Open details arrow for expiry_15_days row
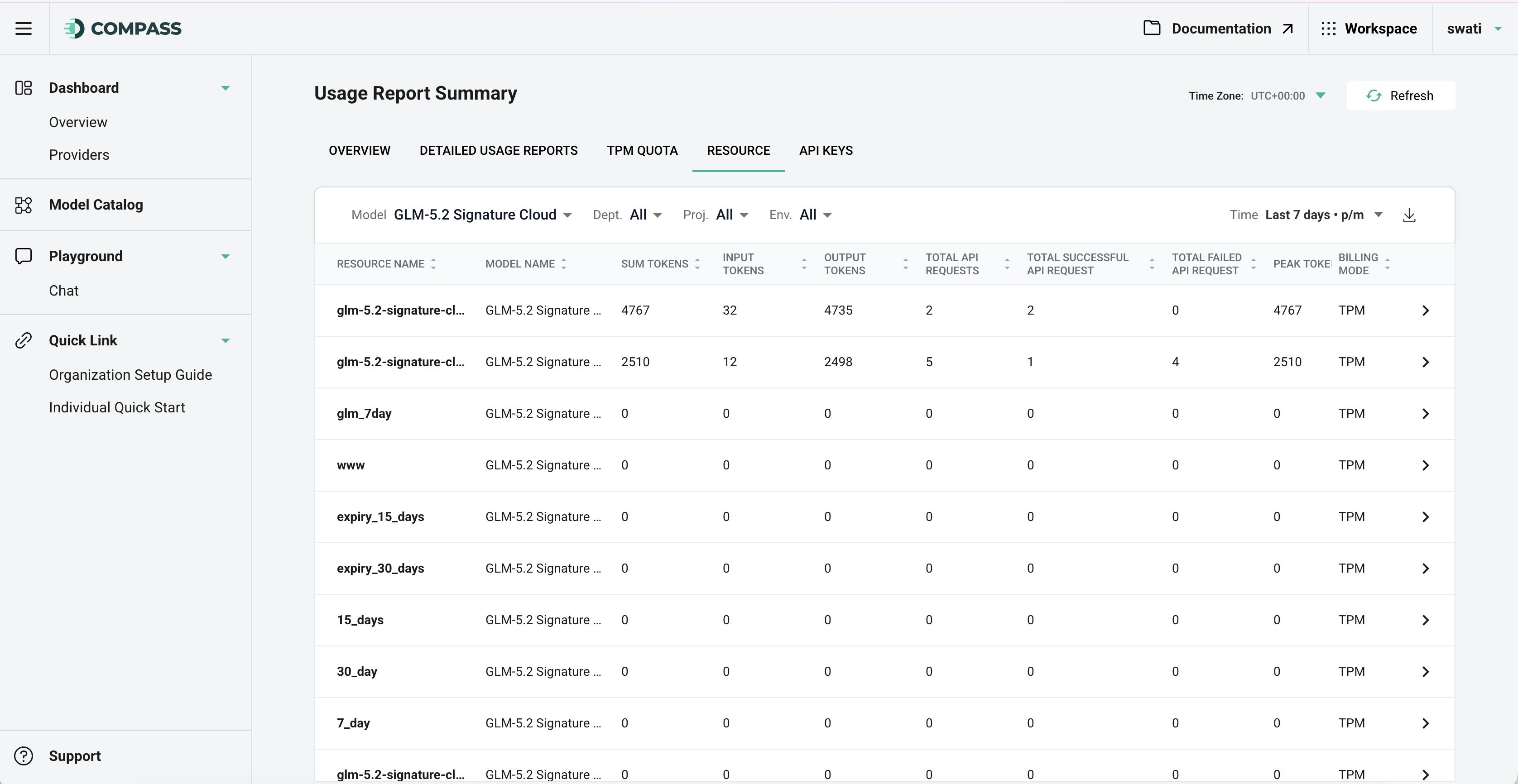1518x784 pixels. point(1426,516)
